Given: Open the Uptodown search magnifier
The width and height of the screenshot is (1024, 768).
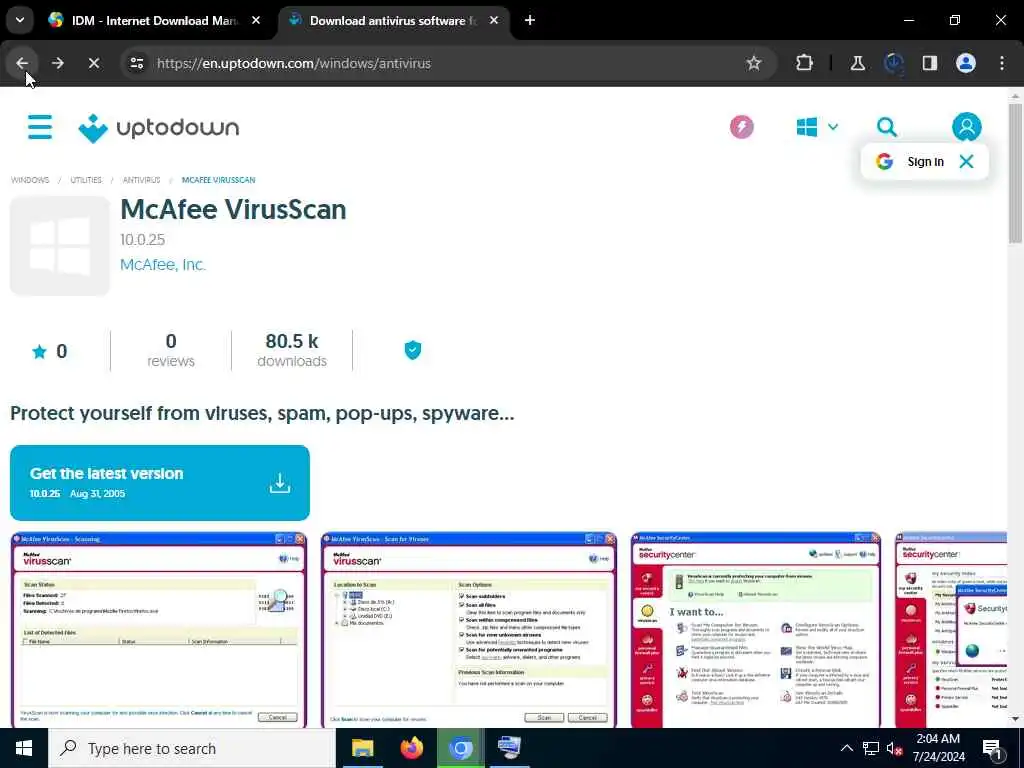Looking at the screenshot, I should pos(886,127).
